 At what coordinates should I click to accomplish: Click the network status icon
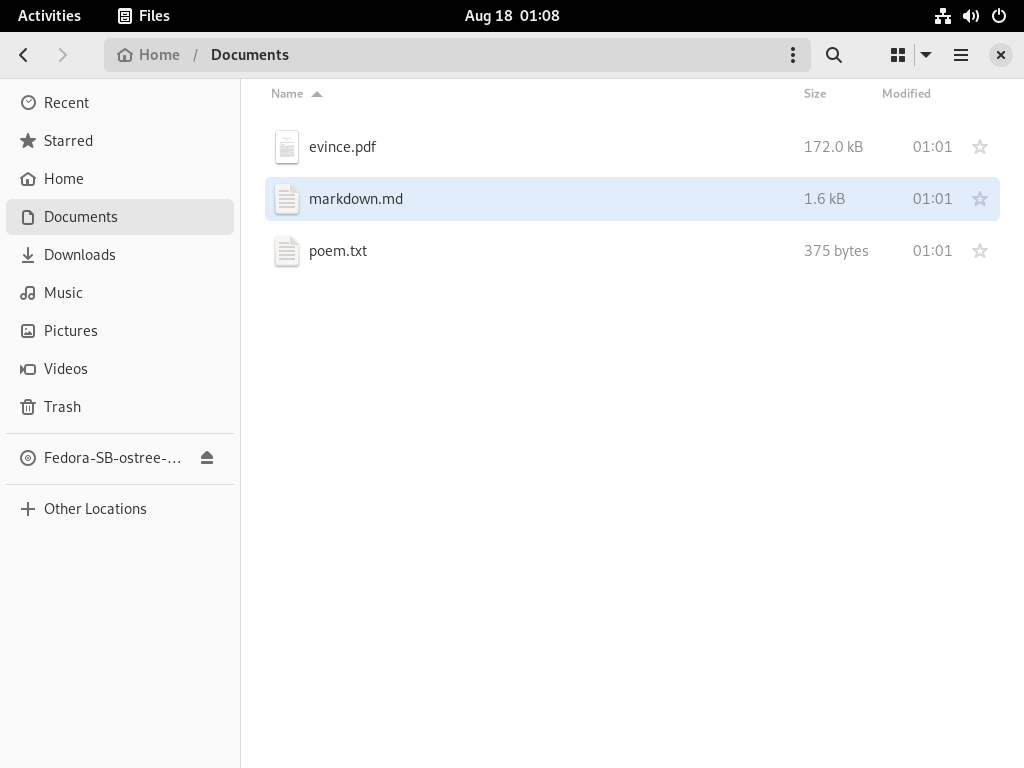tap(942, 16)
